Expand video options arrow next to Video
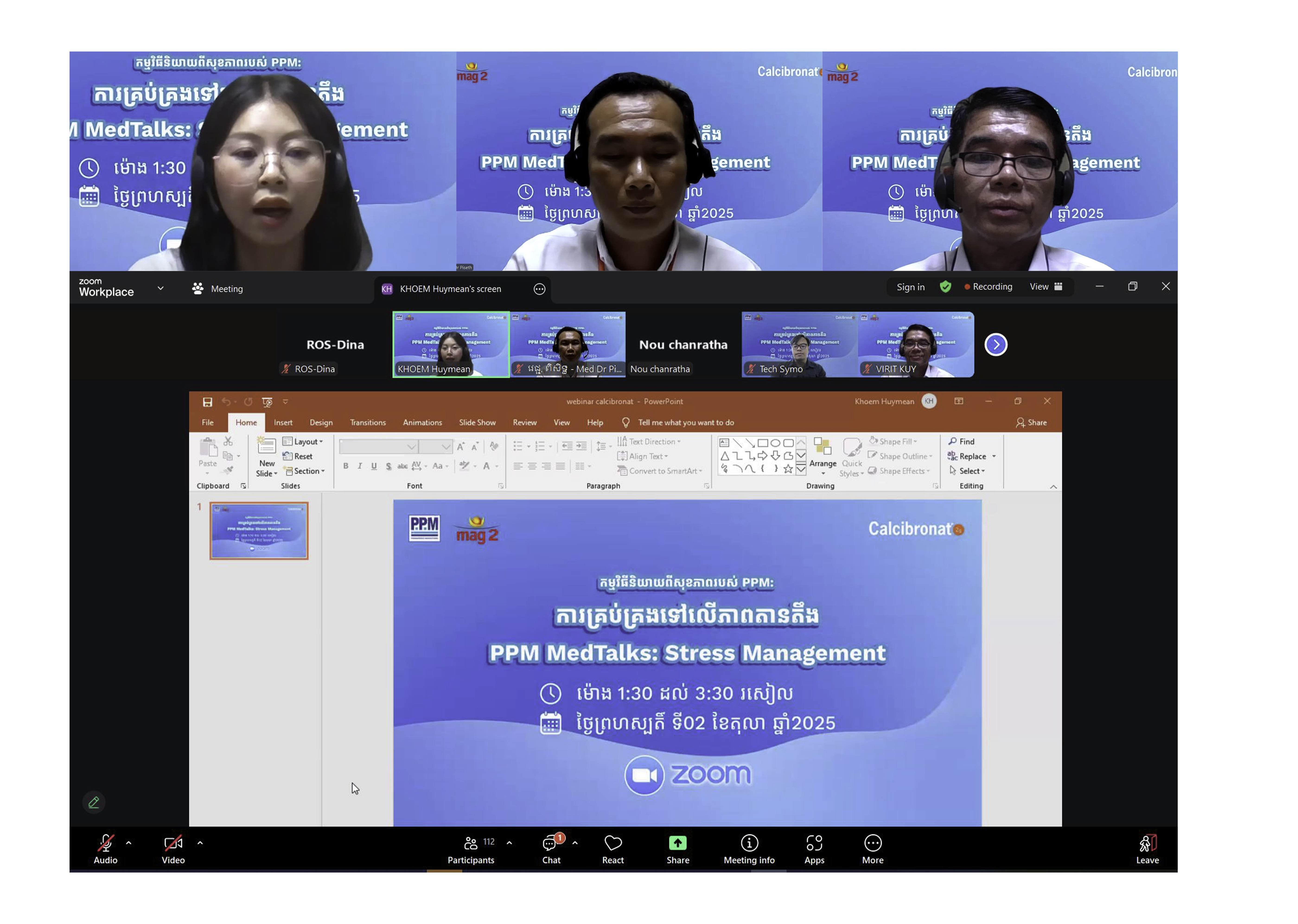The height and width of the screenshot is (924, 1298). click(x=200, y=843)
